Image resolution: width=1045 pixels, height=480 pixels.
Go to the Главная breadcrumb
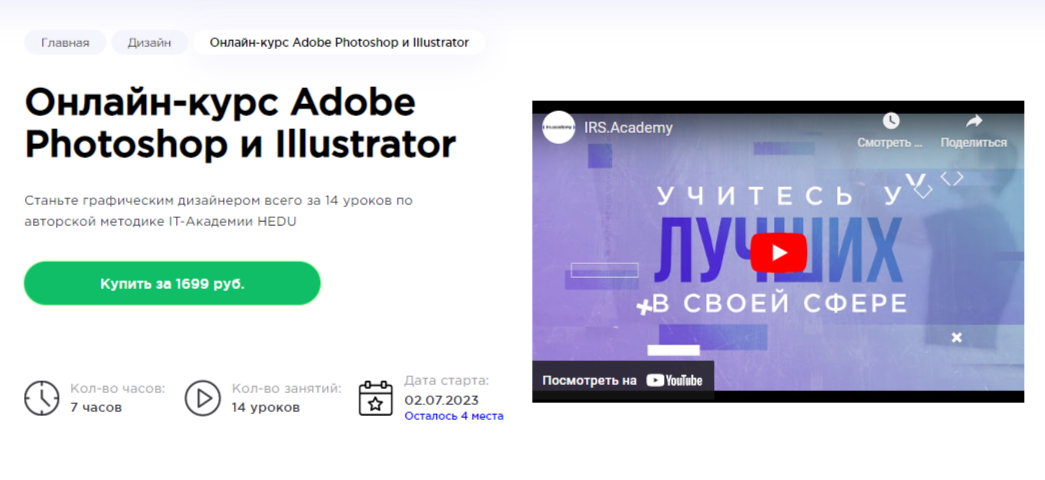point(65,43)
